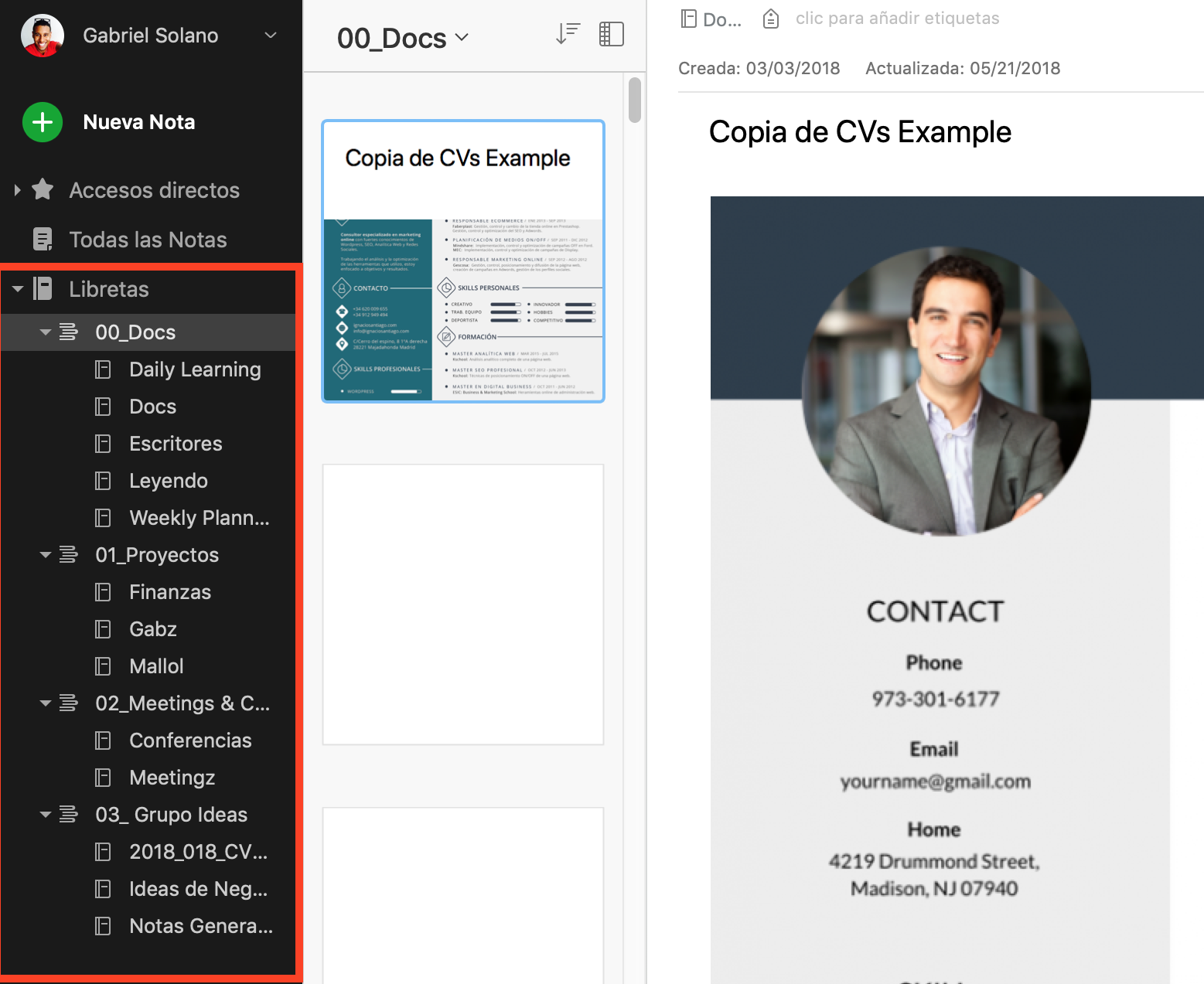This screenshot has height=984, width=1204.
Task: Open the Docs notebook
Action: tap(153, 407)
